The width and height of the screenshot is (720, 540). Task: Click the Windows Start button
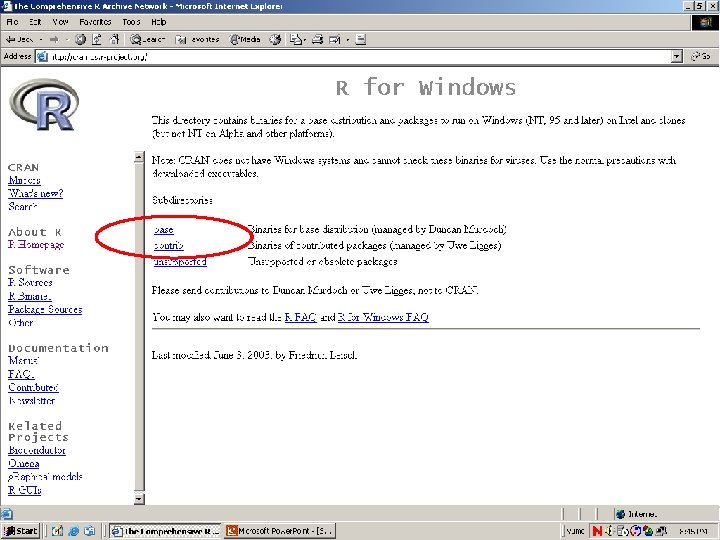(x=21, y=531)
